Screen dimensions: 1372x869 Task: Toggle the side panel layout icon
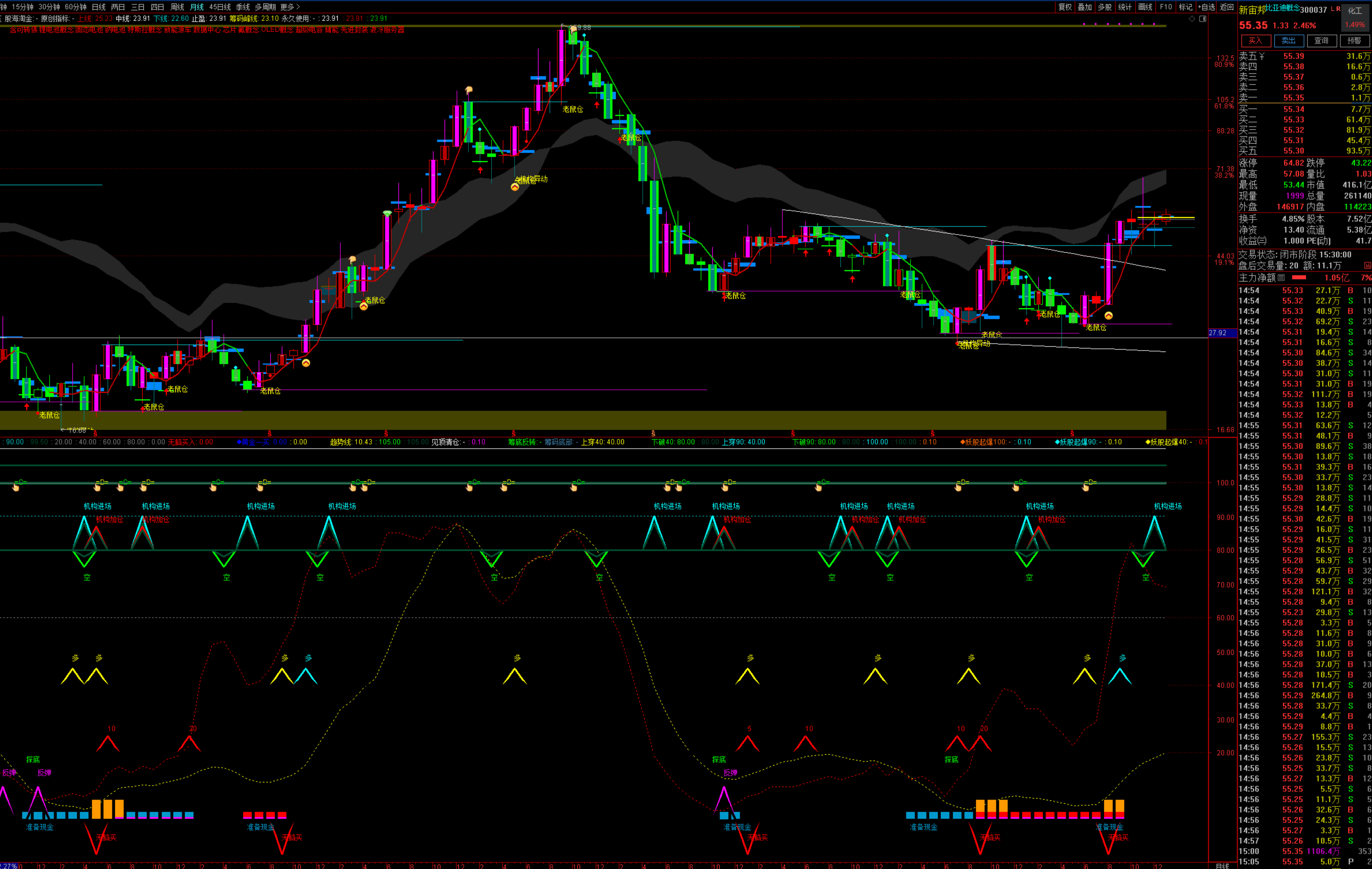click(1203, 19)
